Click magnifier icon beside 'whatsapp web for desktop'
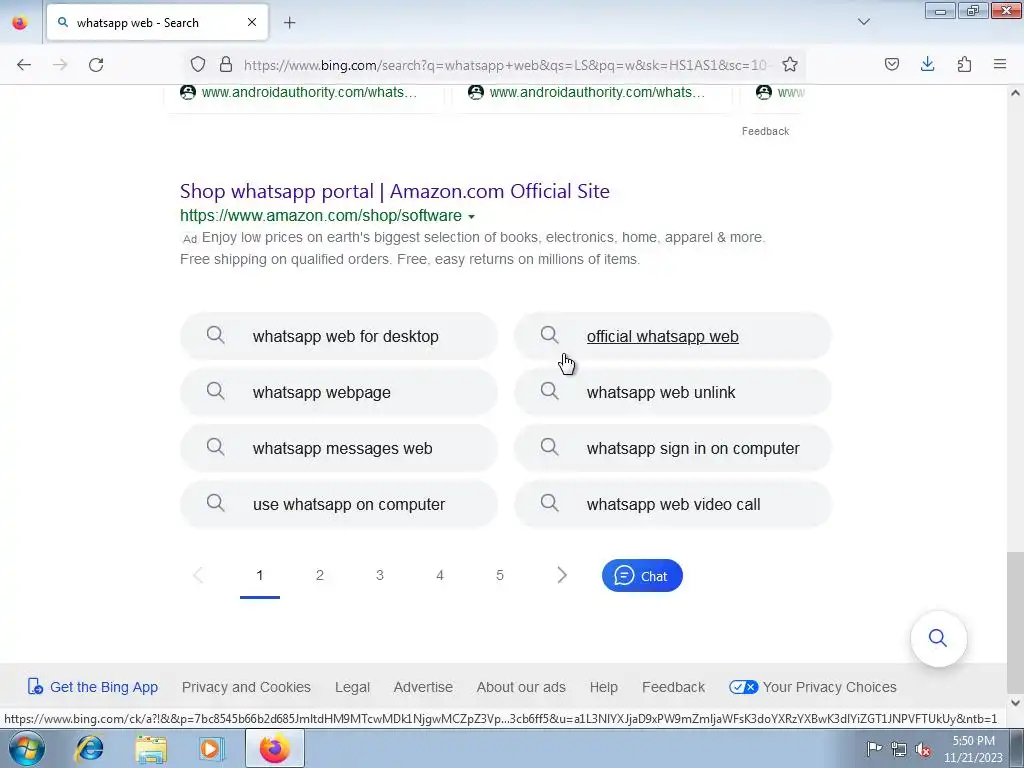1024x768 pixels. coord(216,335)
